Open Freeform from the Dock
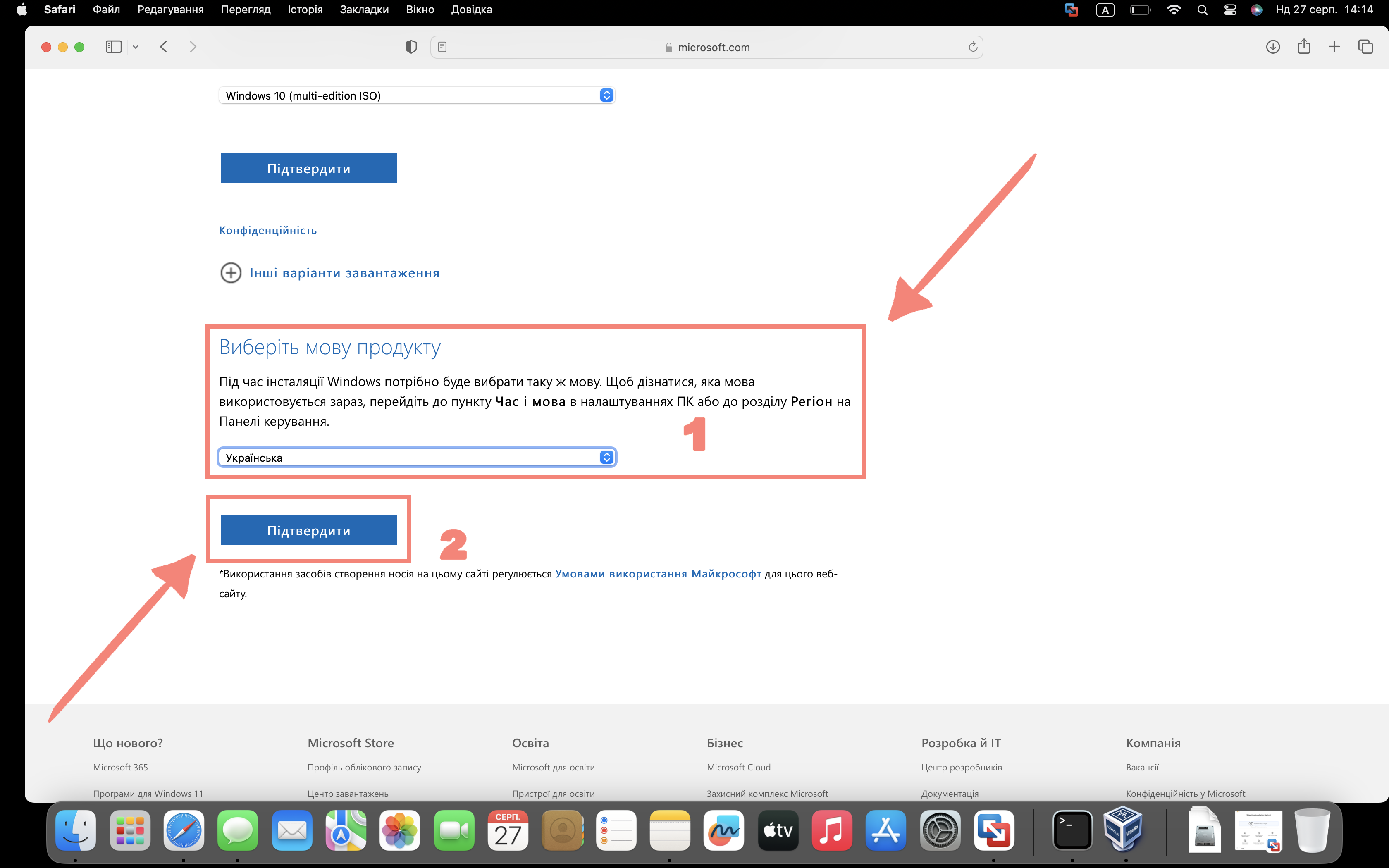 [724, 830]
